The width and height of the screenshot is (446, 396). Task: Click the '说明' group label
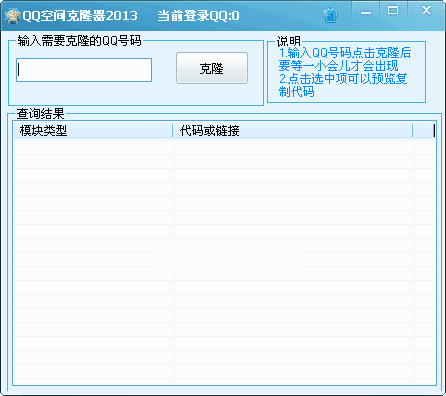click(289, 41)
